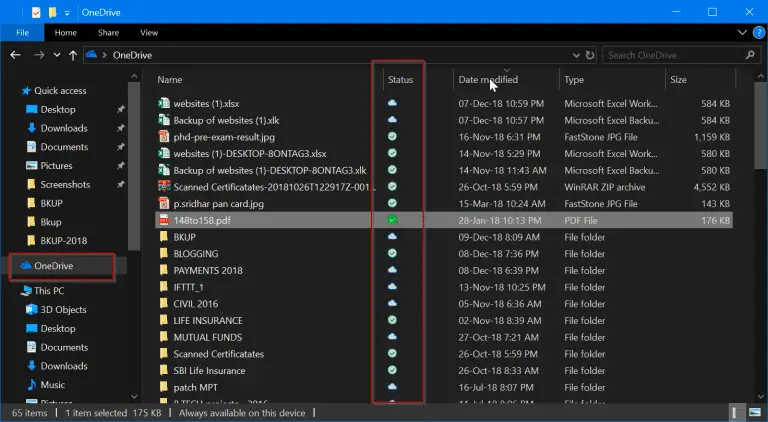Screen dimensions: 768x422
Task: Unpin Pictures using its pin icon in Quick access
Action: (x=120, y=165)
